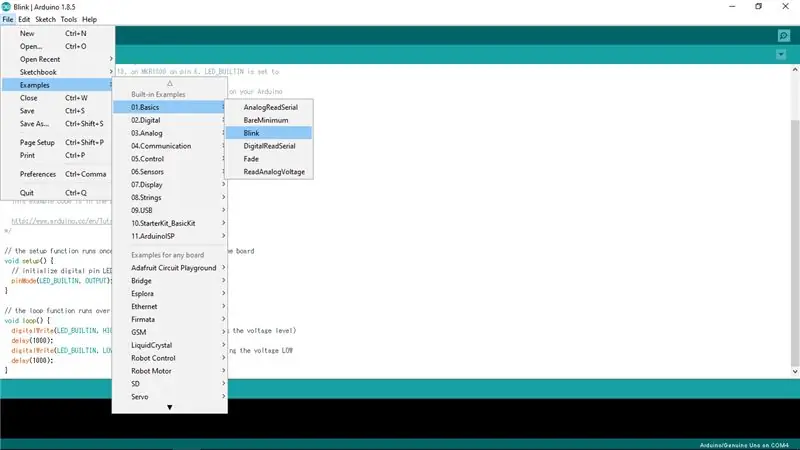
Task: Click the 'void setup() {' code line
Action: [x=29, y=261]
